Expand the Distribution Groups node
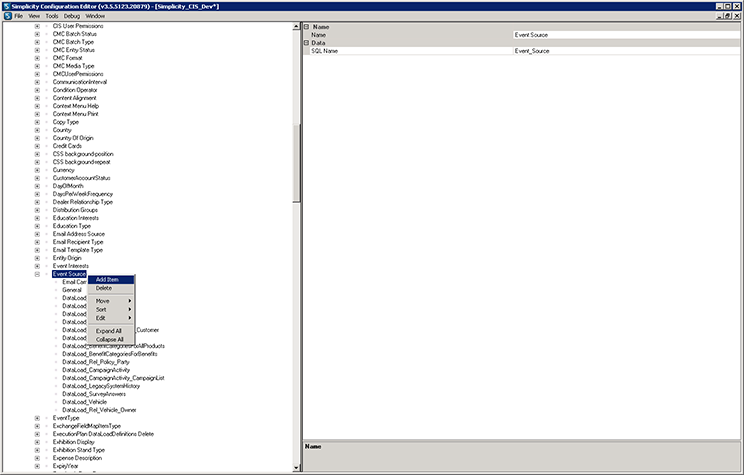 click(x=37, y=210)
